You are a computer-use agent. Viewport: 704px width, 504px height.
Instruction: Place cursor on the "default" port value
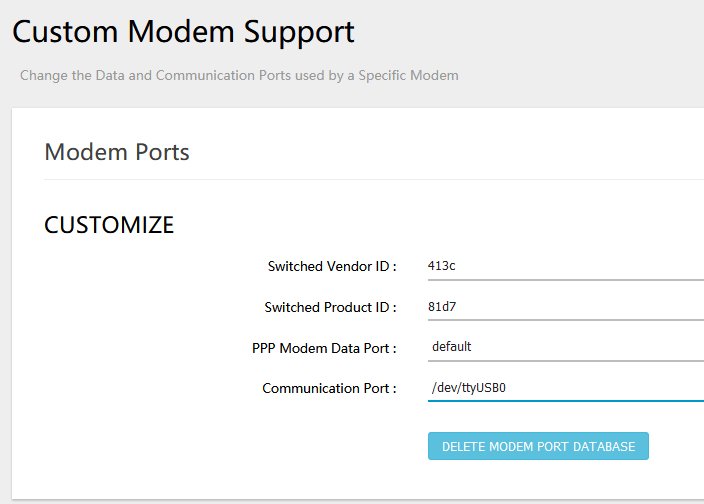[x=451, y=346]
